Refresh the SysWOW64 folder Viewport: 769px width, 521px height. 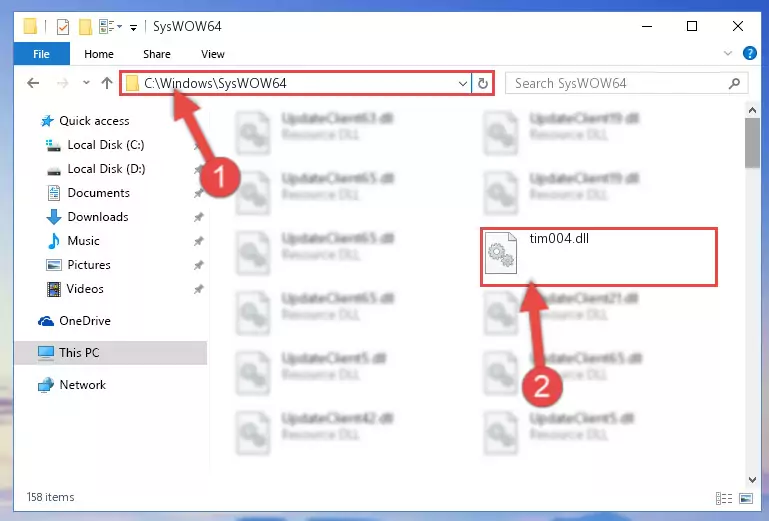[x=483, y=83]
